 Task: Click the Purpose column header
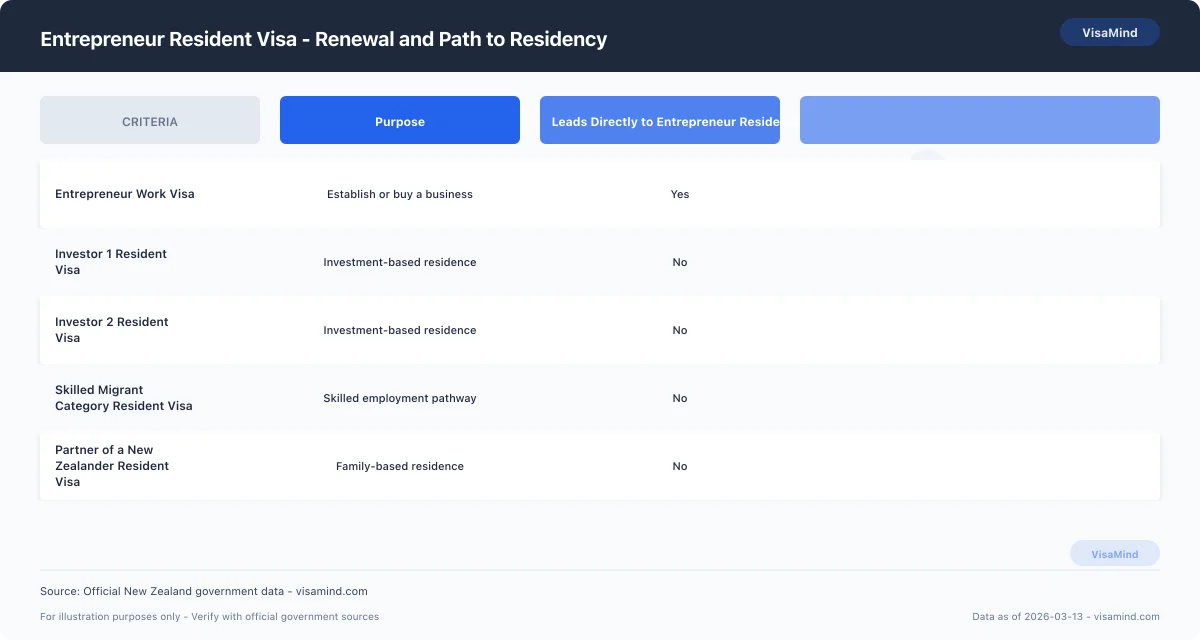click(x=399, y=120)
